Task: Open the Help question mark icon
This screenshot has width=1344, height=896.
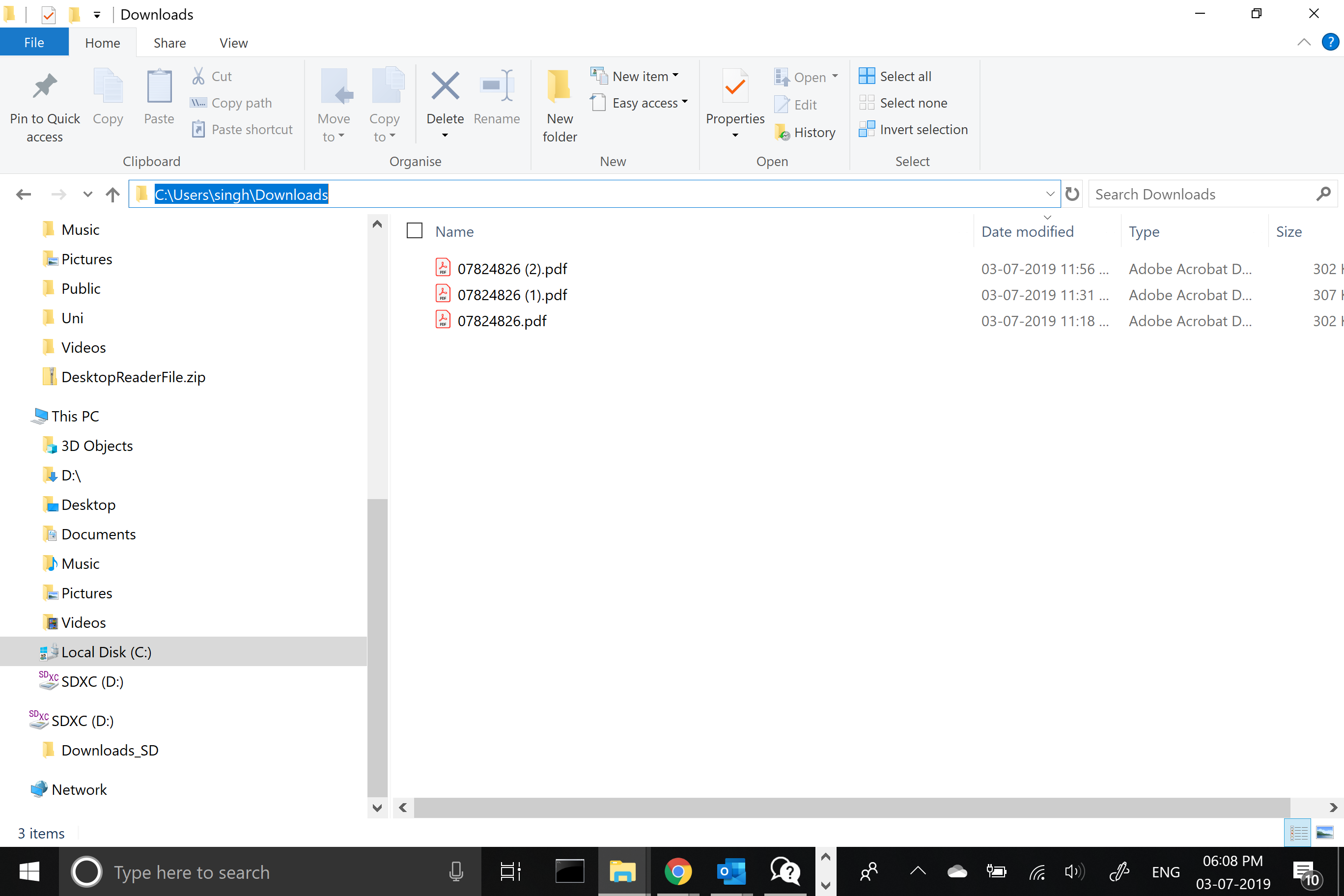Action: [x=1330, y=42]
